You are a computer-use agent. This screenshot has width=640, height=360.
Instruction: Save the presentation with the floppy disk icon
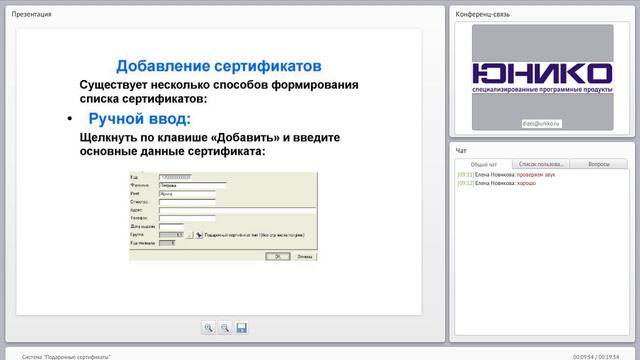(x=242, y=328)
